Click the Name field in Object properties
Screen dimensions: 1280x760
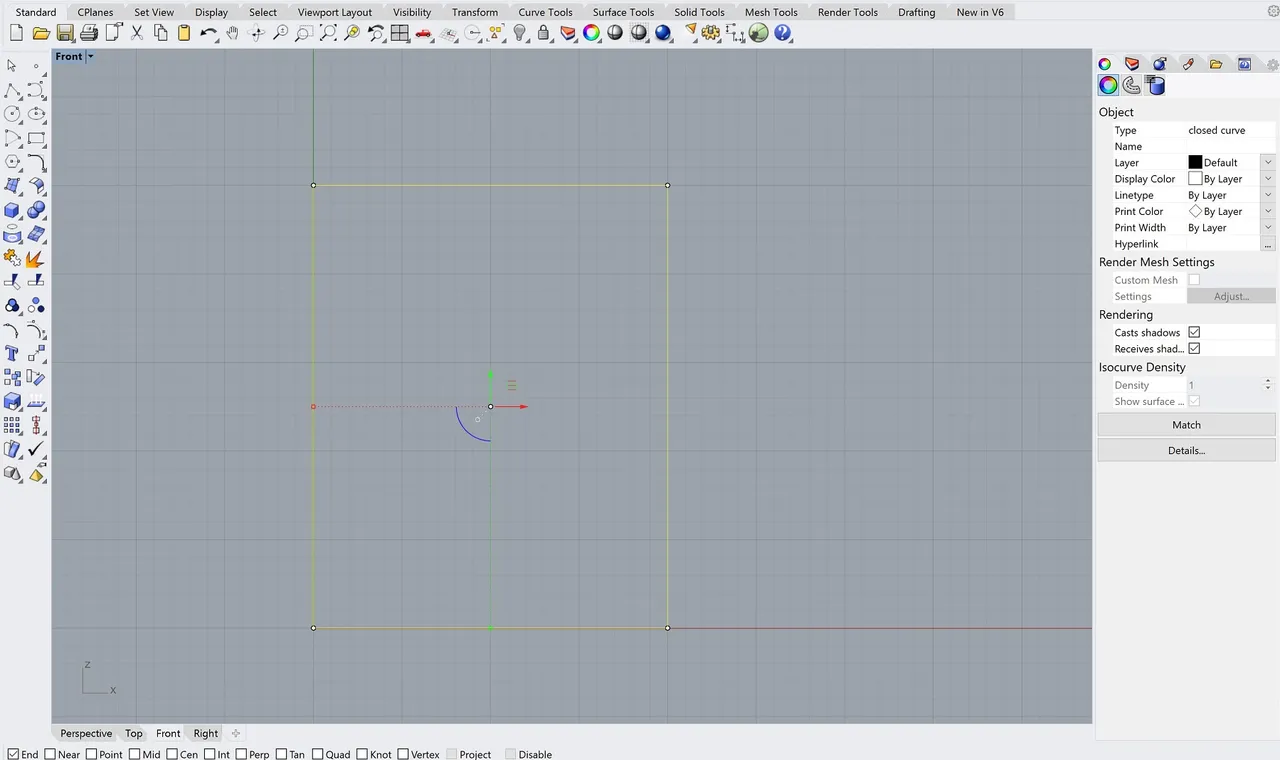click(1231, 146)
